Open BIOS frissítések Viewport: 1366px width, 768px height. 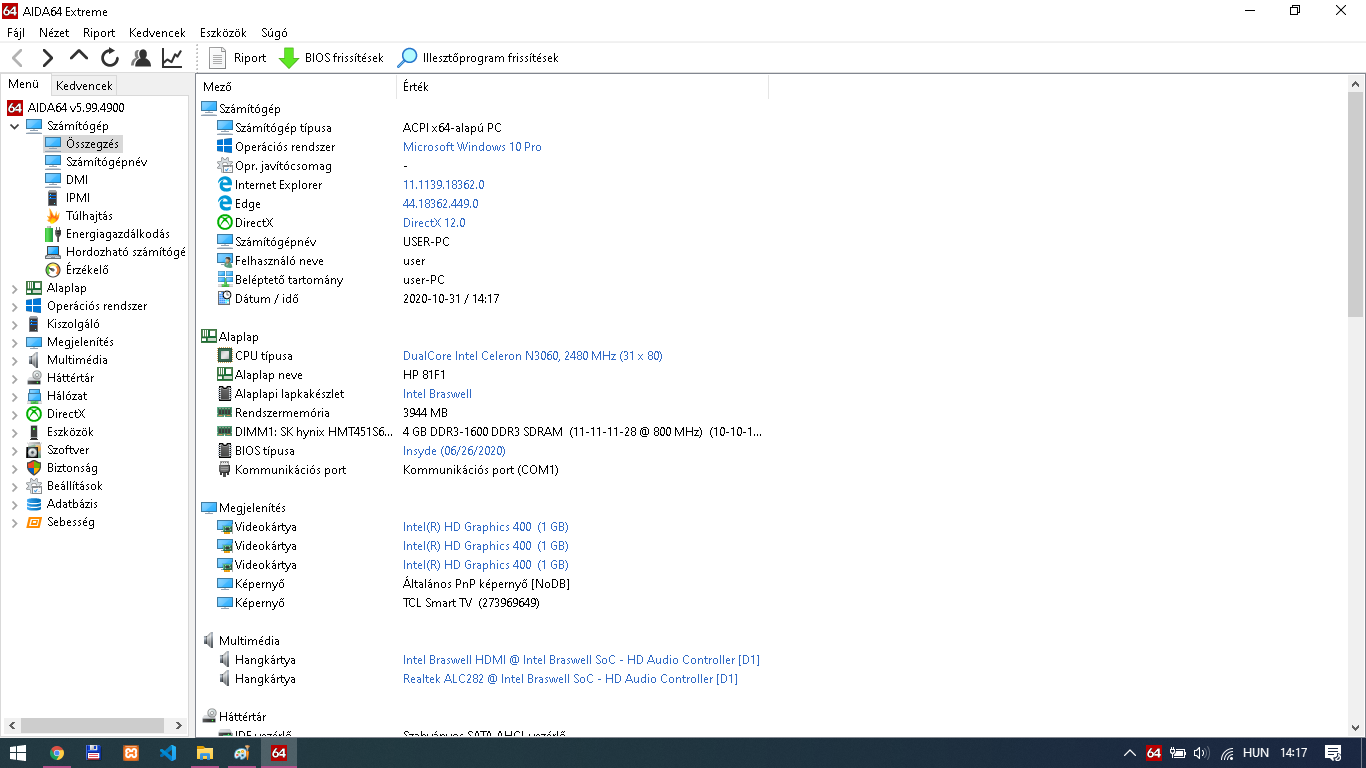click(x=331, y=58)
